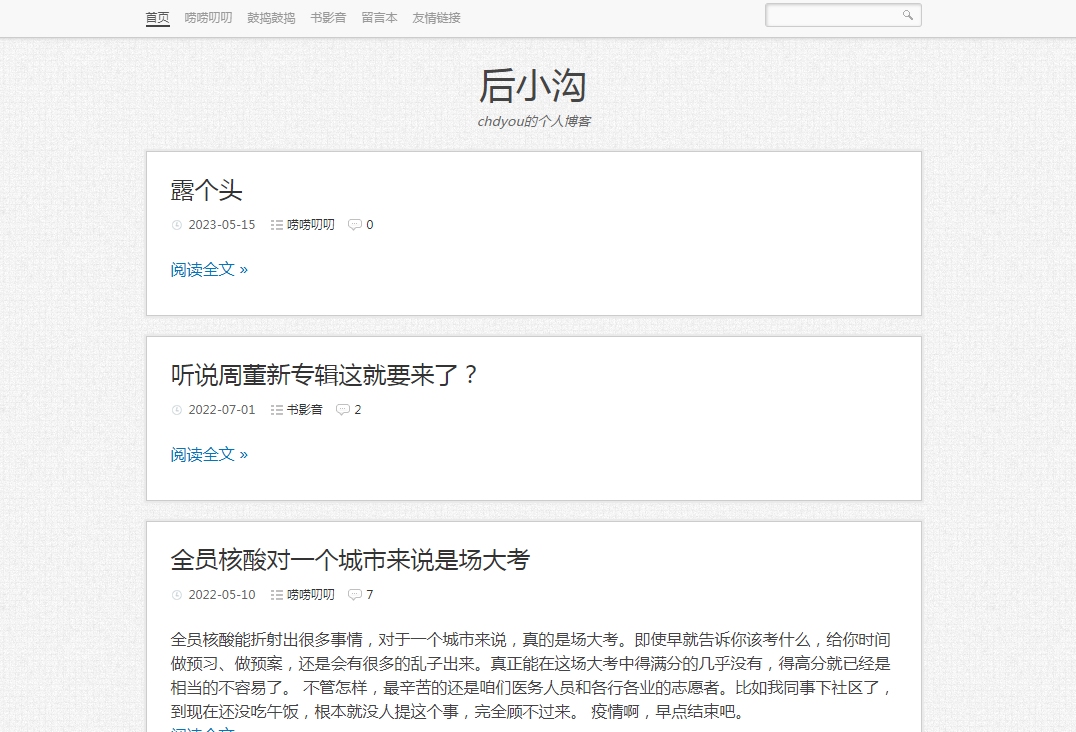The width and height of the screenshot is (1076, 732).
Task: Open post 全员核酸对一个城市来说是场大考
Action: 350,560
